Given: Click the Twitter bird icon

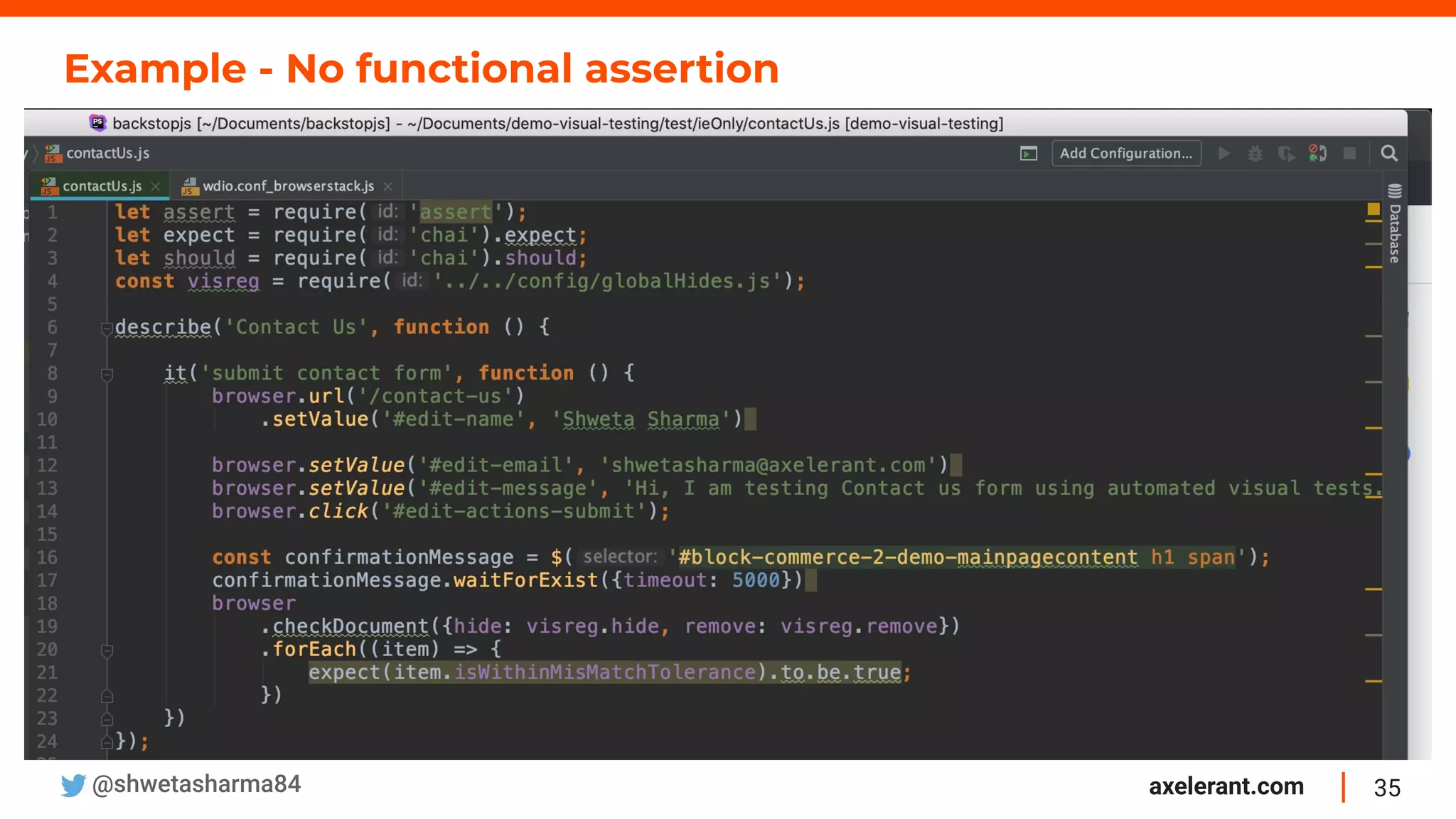Looking at the screenshot, I should tap(73, 786).
